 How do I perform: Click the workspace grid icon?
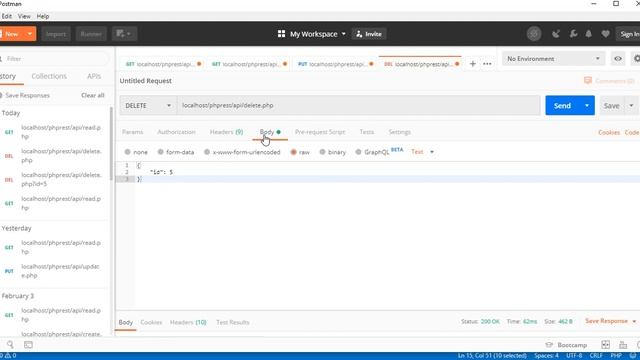(x=281, y=34)
